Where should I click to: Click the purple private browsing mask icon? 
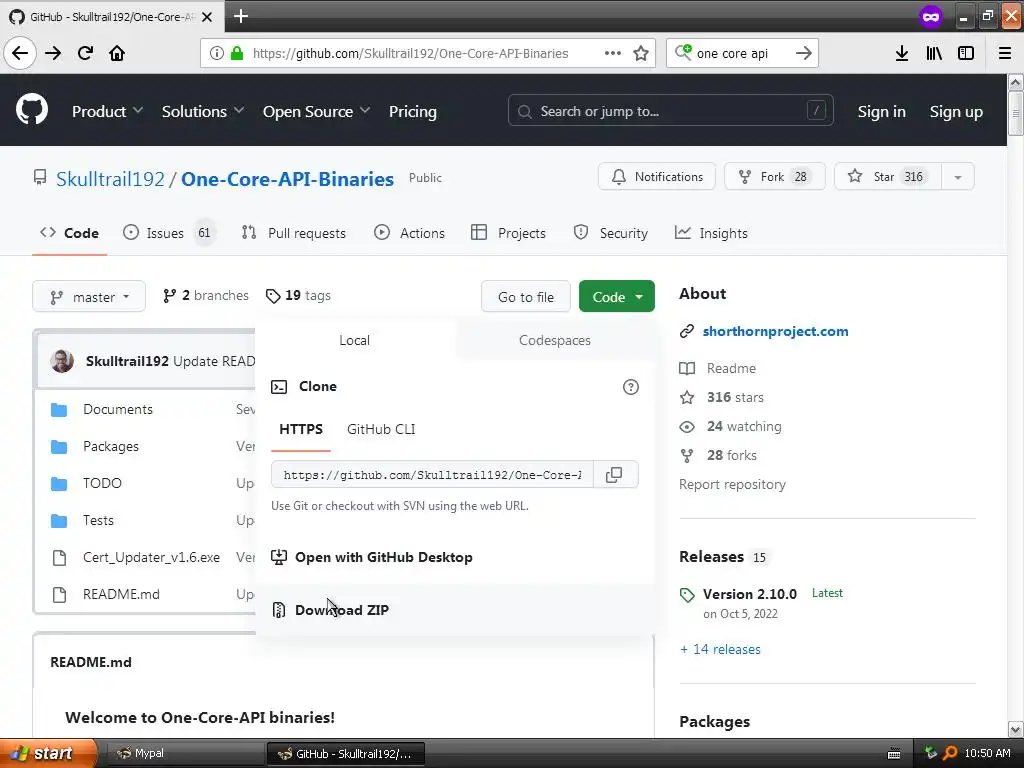click(931, 16)
